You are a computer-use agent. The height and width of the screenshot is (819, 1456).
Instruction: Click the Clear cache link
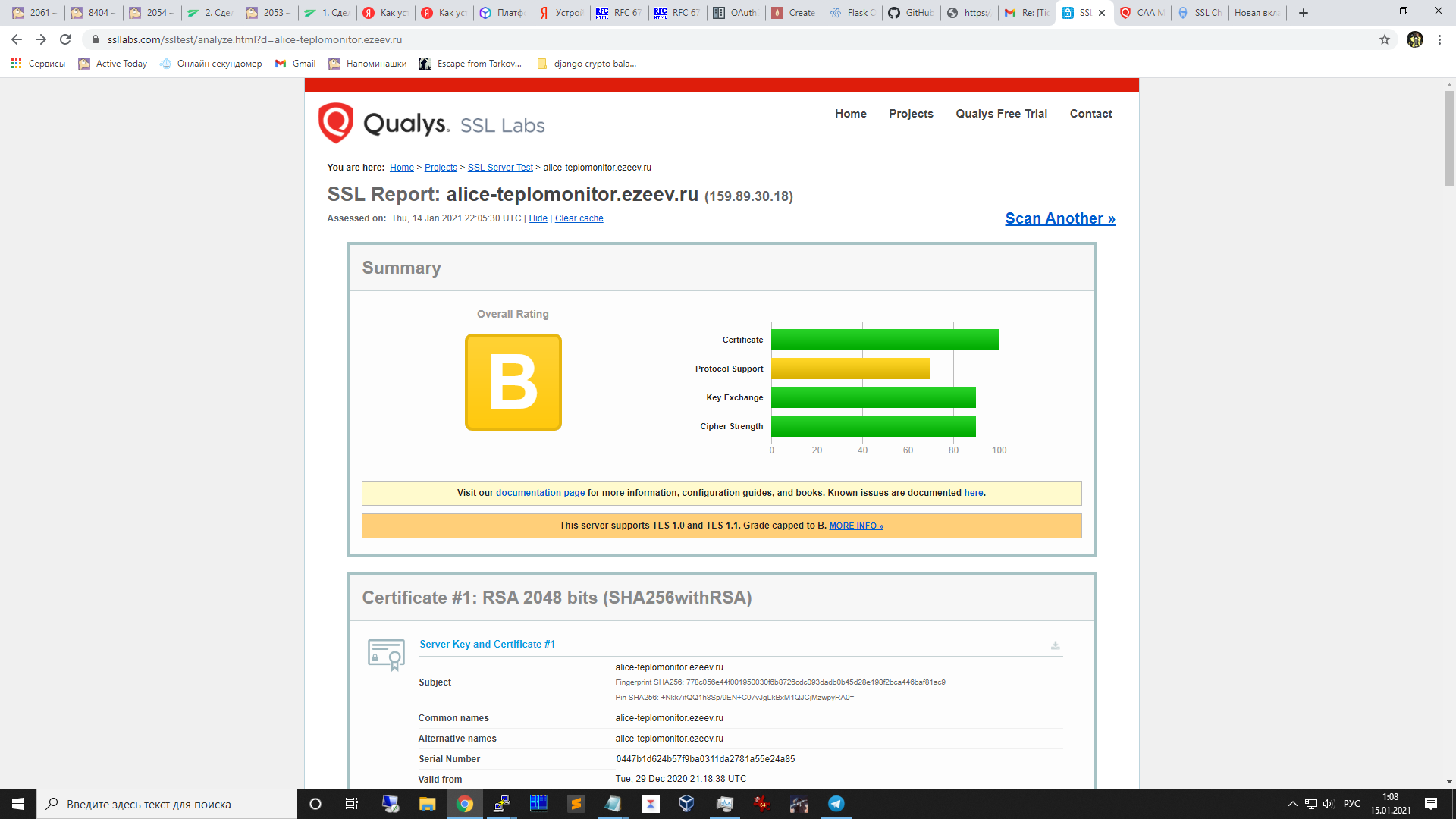tap(579, 218)
